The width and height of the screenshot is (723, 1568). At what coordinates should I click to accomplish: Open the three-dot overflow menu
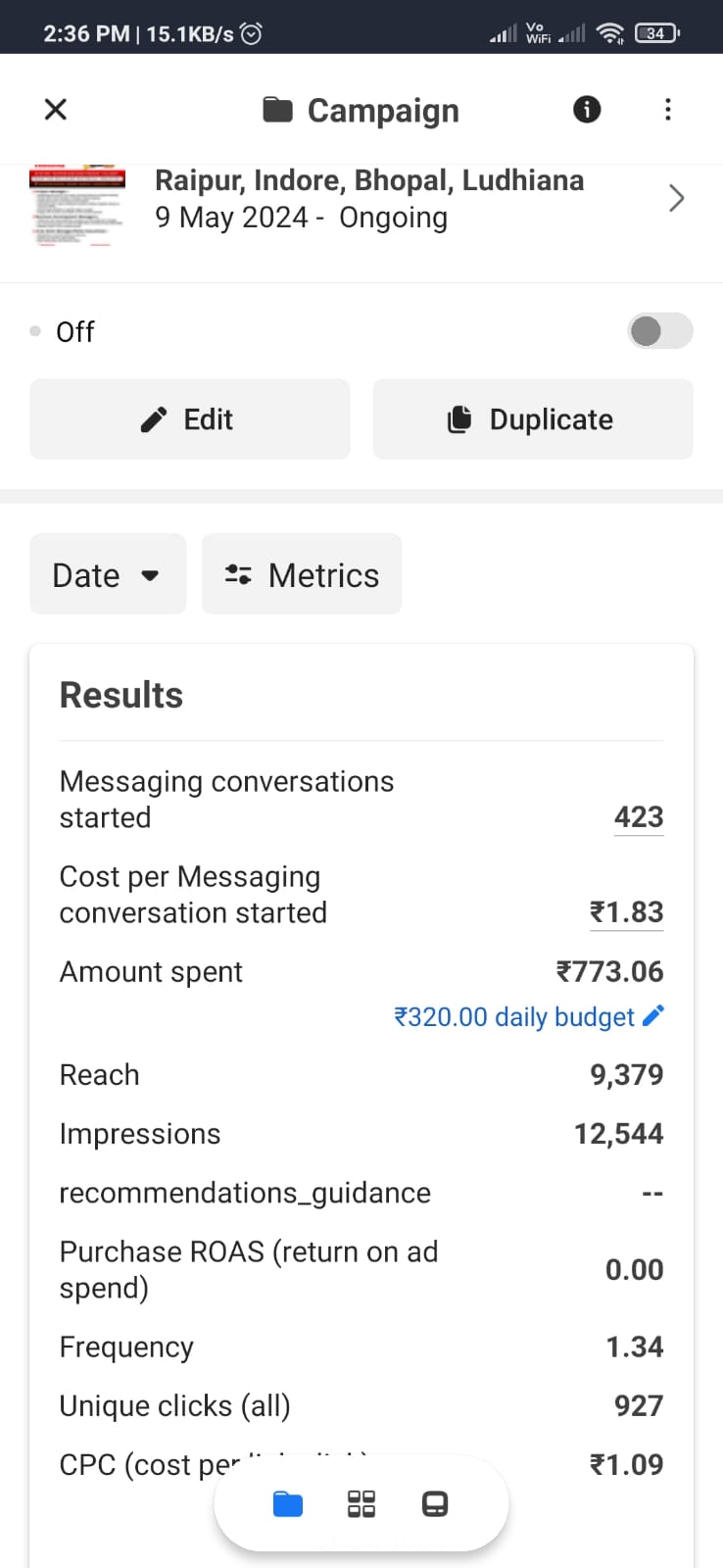(668, 109)
